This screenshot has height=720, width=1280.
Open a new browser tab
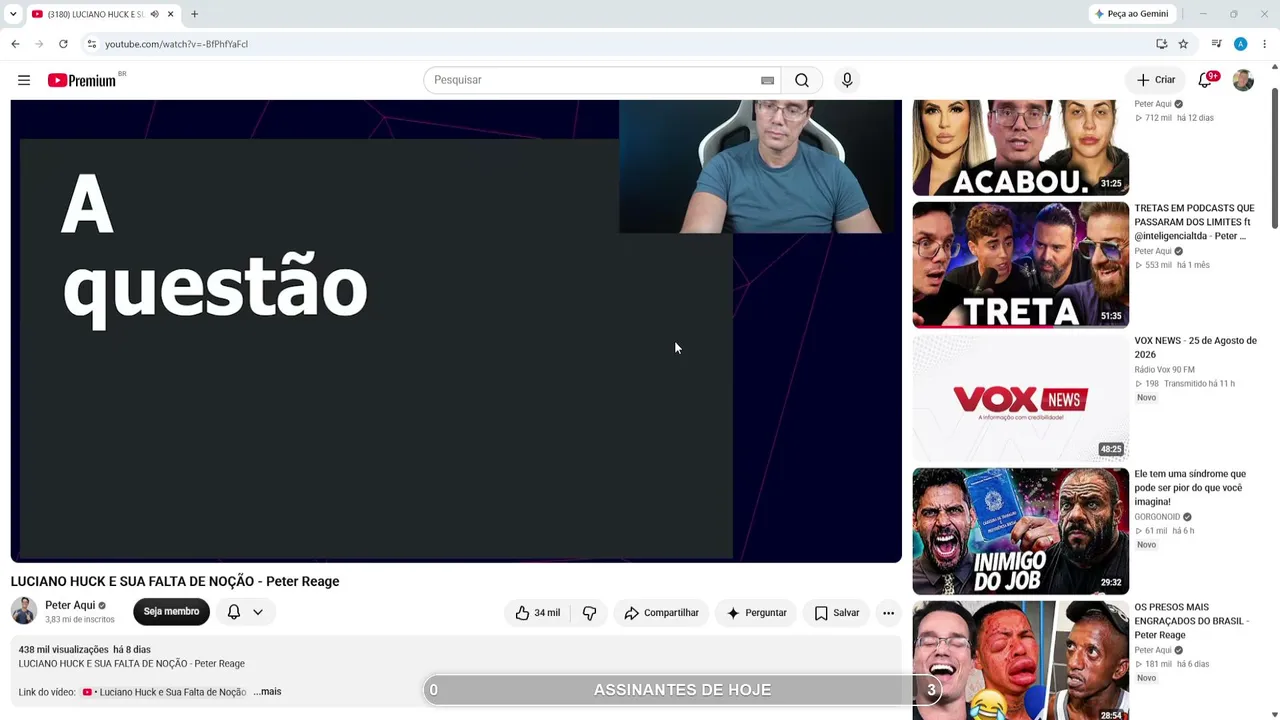pos(194,14)
